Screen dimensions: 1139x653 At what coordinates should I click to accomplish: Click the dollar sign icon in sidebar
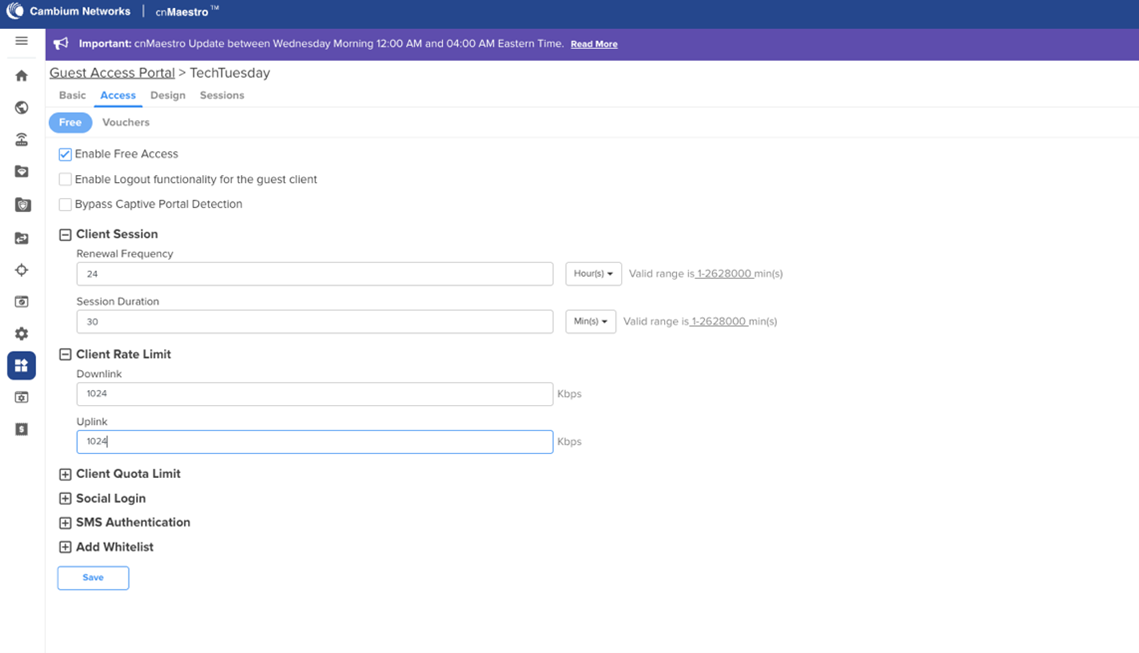tap(21, 429)
